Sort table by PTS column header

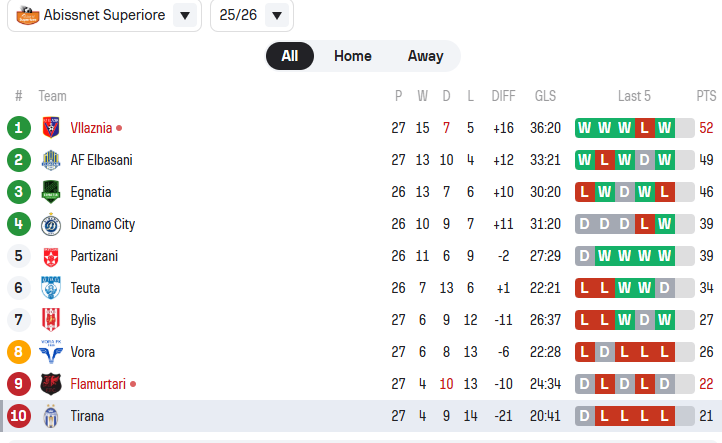pos(706,96)
